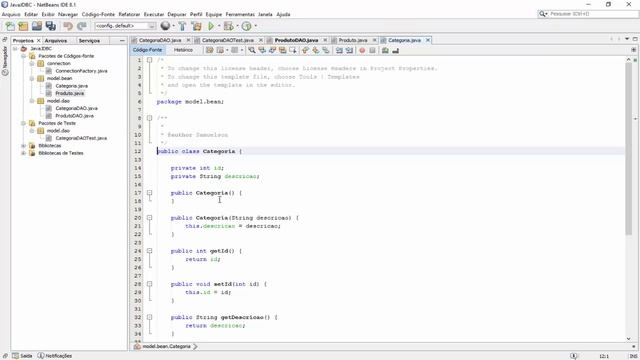
Task: Close the Categoria.java tab
Action: tap(428, 40)
